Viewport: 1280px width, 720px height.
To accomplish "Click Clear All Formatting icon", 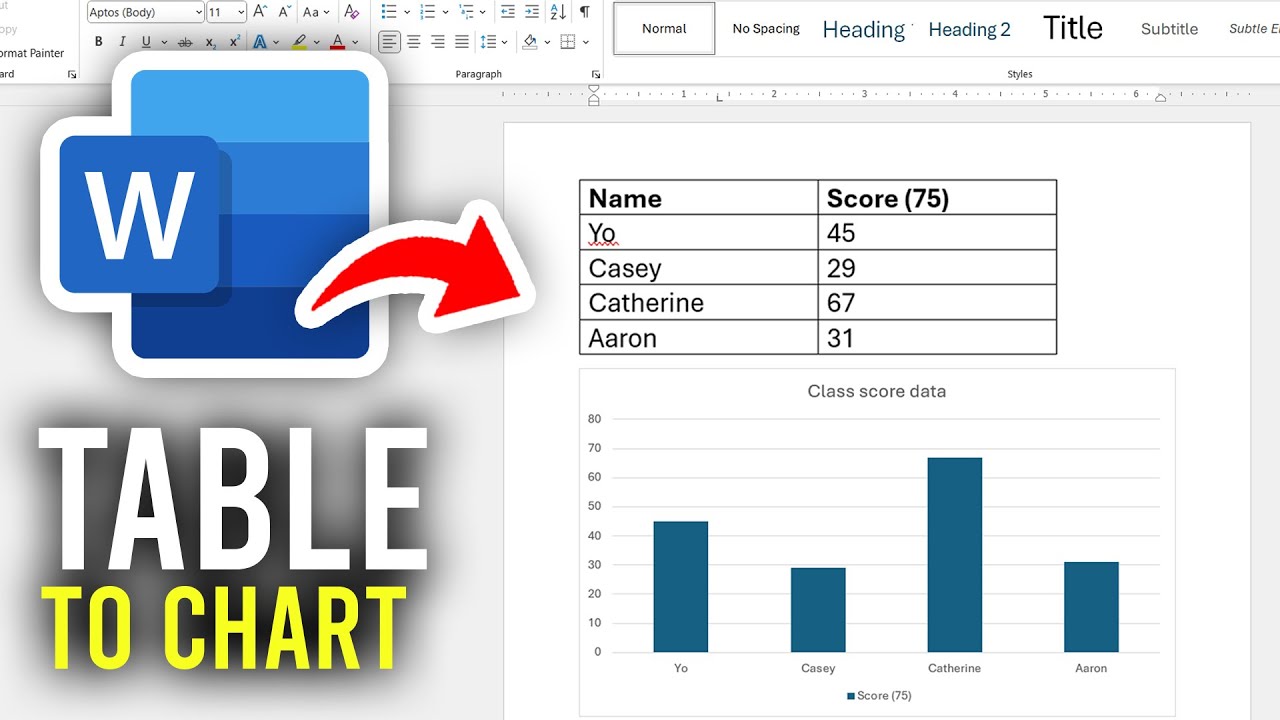I will (x=351, y=12).
